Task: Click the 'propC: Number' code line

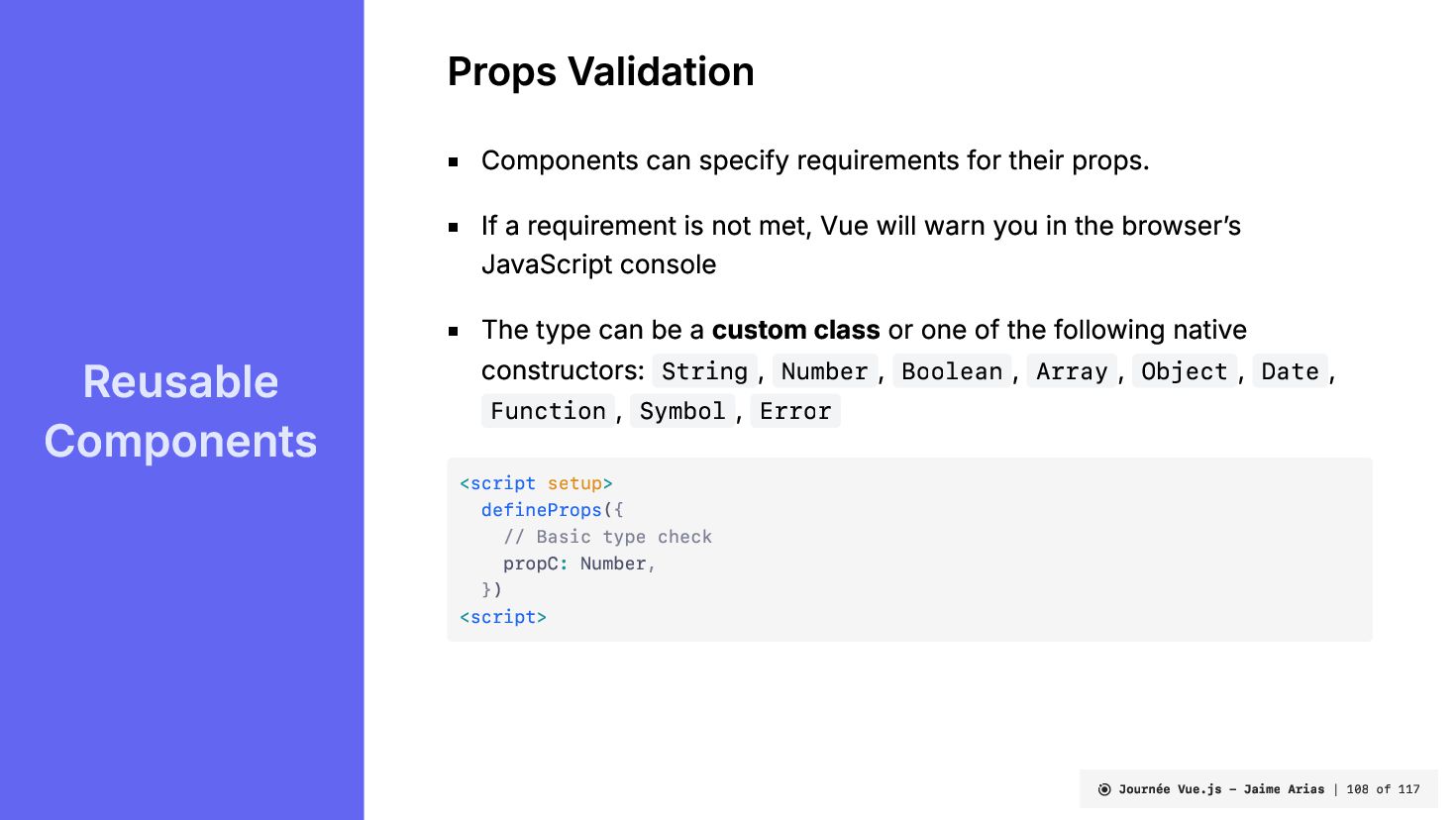Action: [x=578, y=564]
